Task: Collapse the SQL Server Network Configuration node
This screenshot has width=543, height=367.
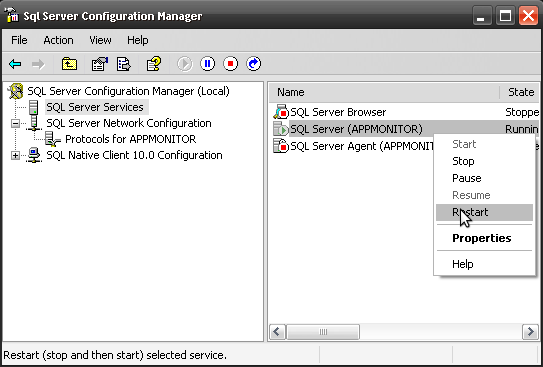Action: point(15,123)
